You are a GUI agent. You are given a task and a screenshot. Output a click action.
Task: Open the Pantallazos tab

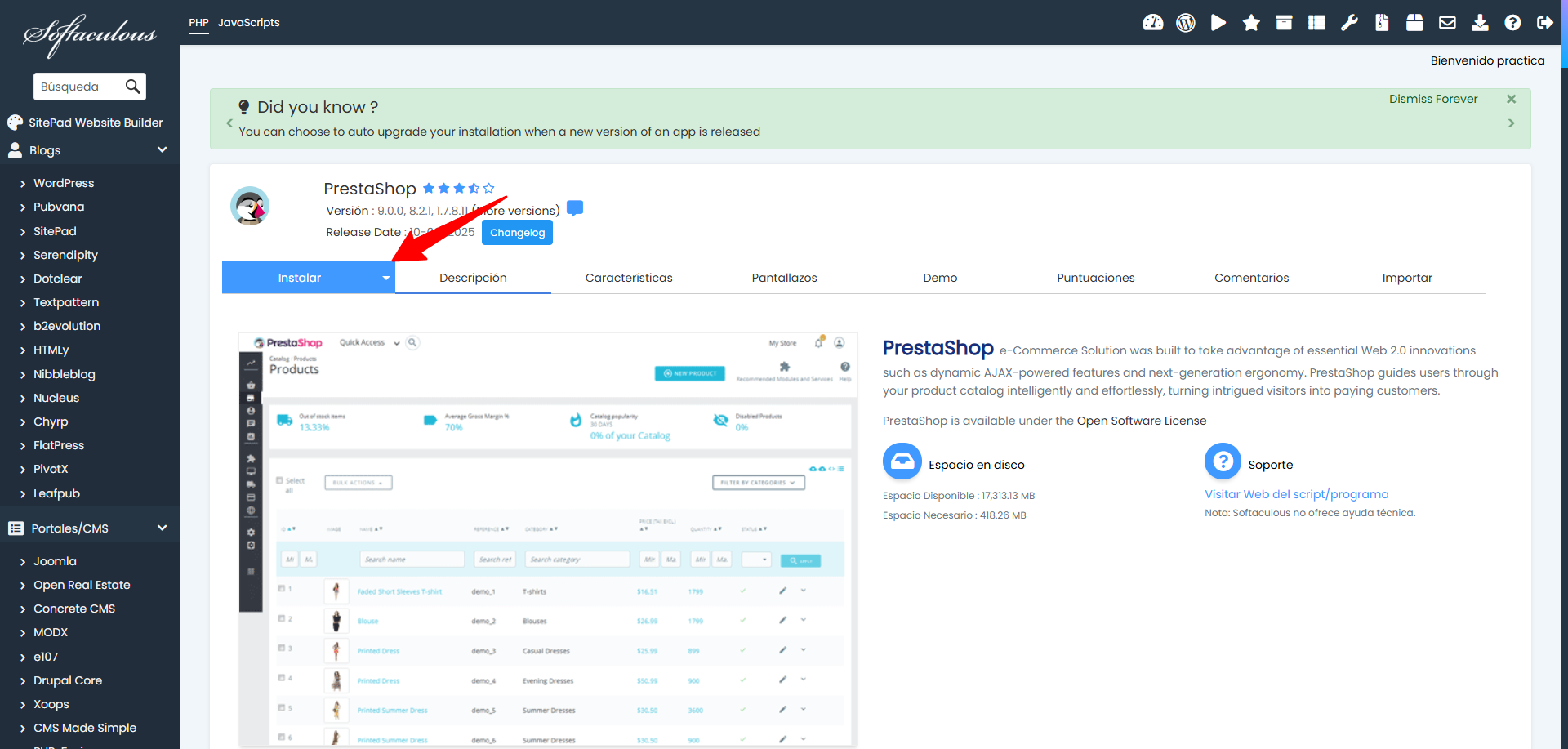click(784, 278)
